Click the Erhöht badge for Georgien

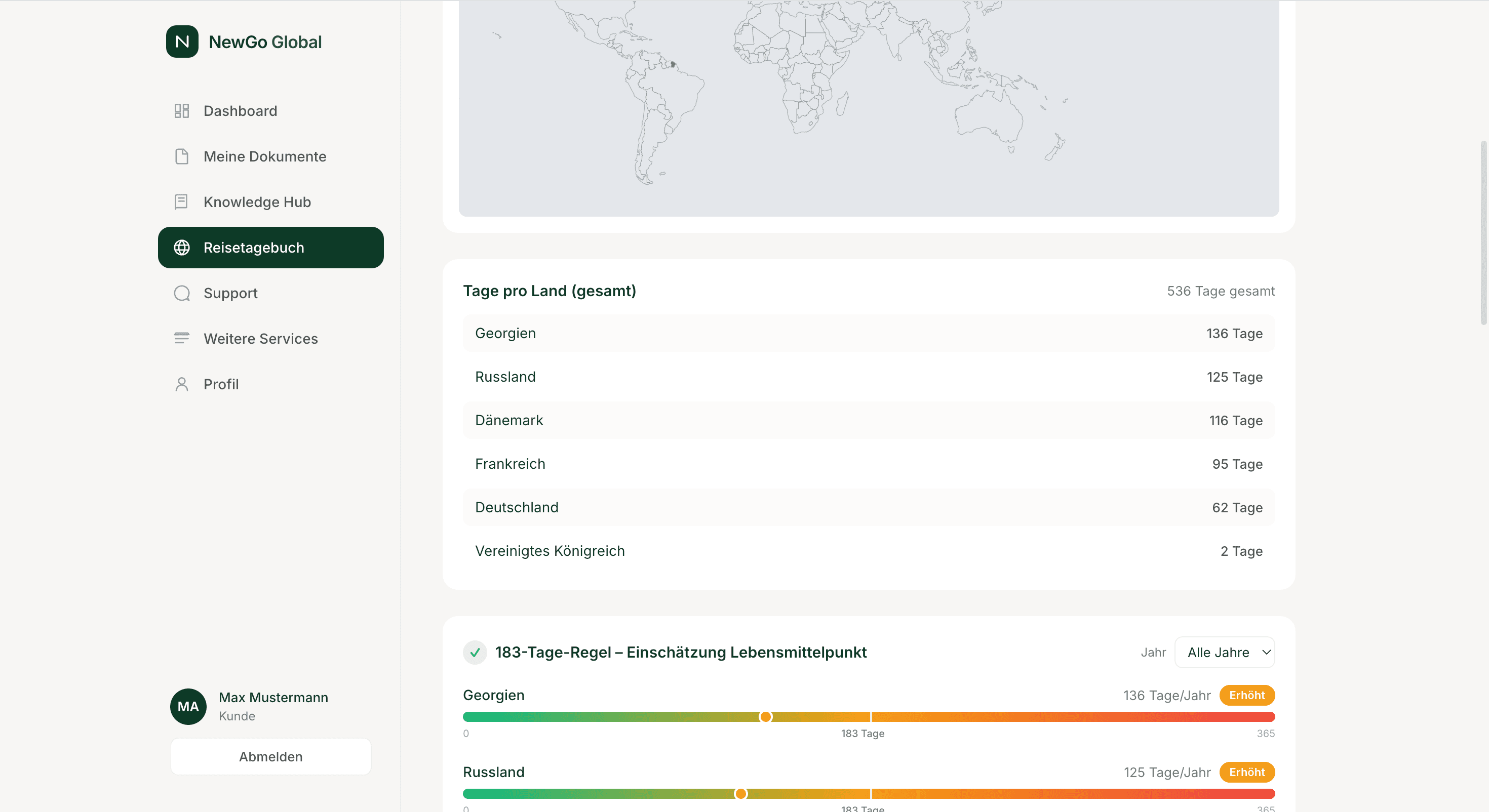(x=1247, y=695)
